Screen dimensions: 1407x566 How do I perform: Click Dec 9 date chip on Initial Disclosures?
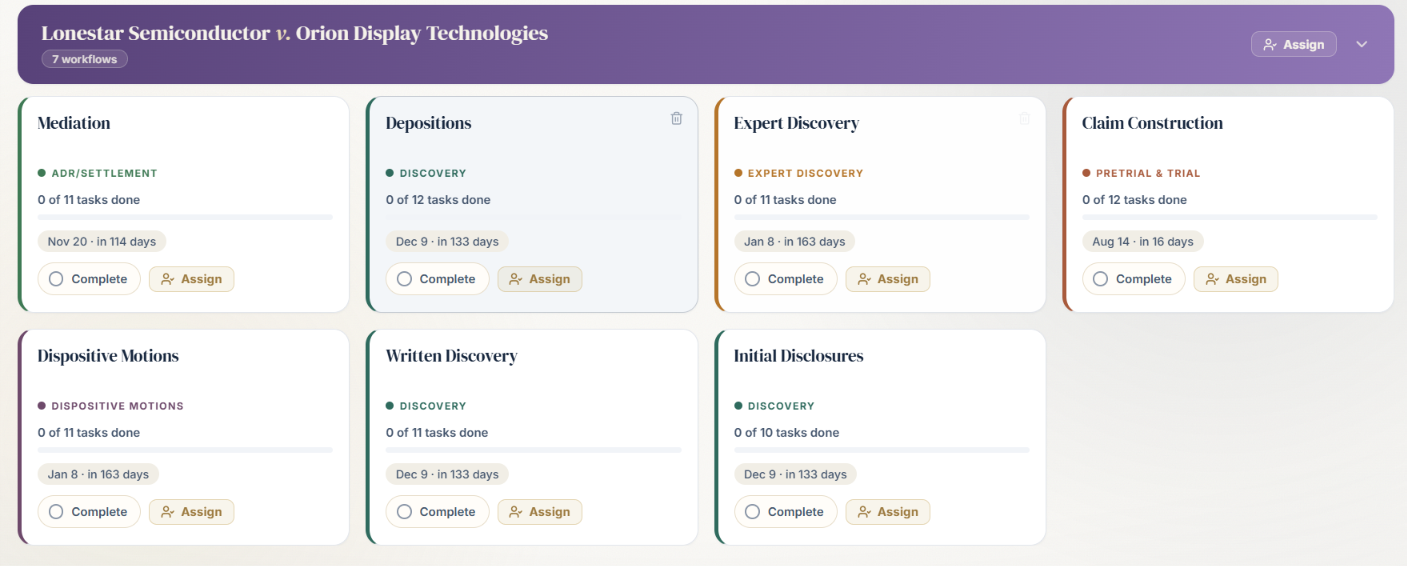795,474
